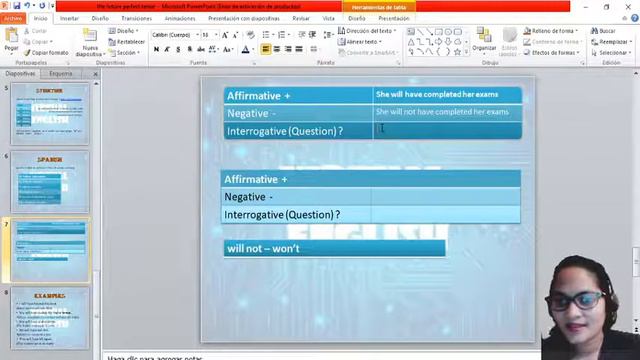The image size is (640, 360).
Task: Click the empty Interrogative answer cell in top table
Action: pyautogui.click(x=447, y=131)
